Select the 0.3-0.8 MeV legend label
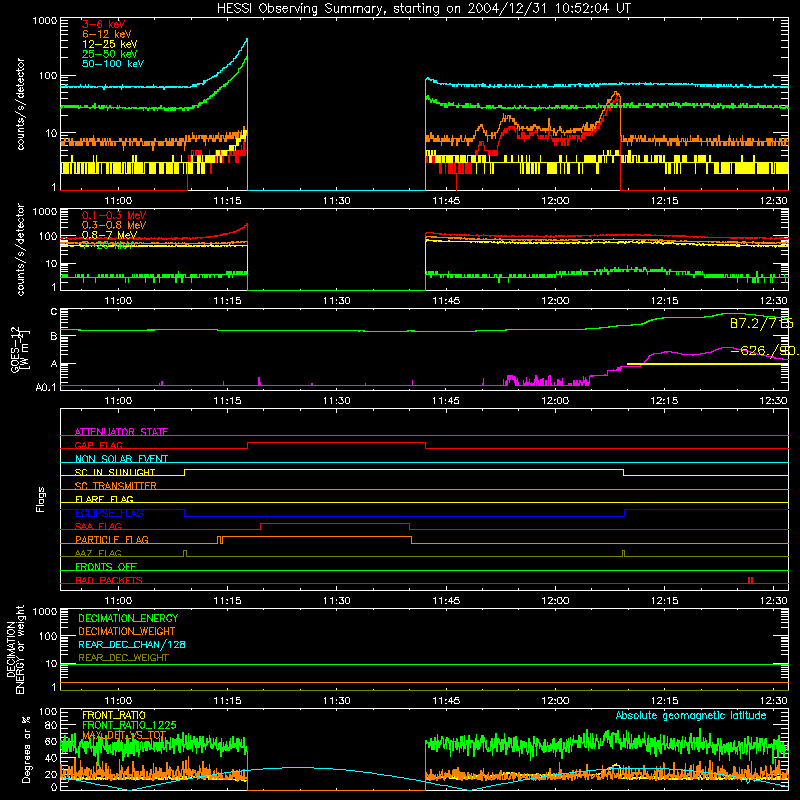The image size is (800, 800). [114, 225]
